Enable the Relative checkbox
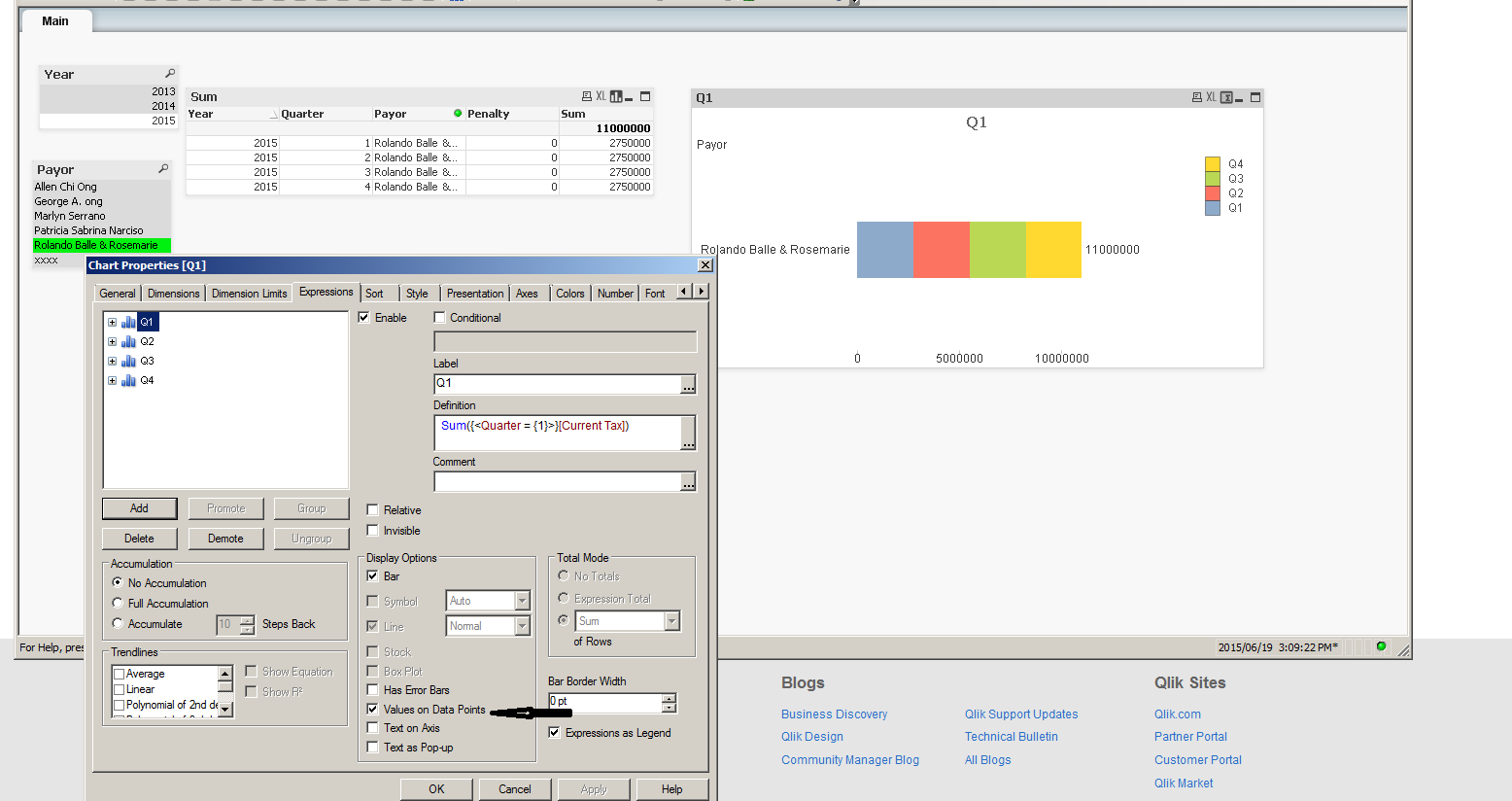The height and width of the screenshot is (801, 1512). tap(372, 510)
